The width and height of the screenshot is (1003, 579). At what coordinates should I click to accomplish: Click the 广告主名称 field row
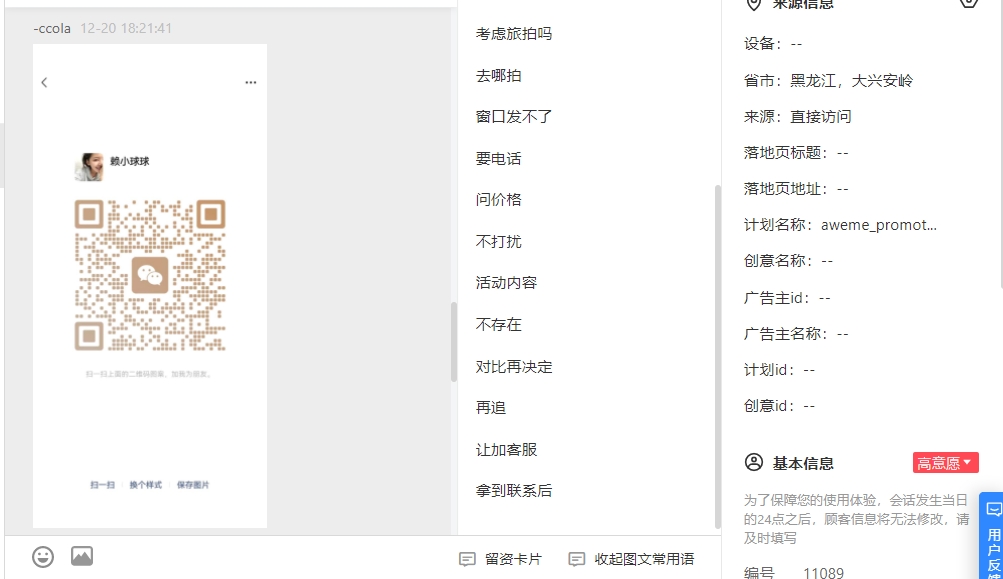pyautogui.click(x=796, y=333)
